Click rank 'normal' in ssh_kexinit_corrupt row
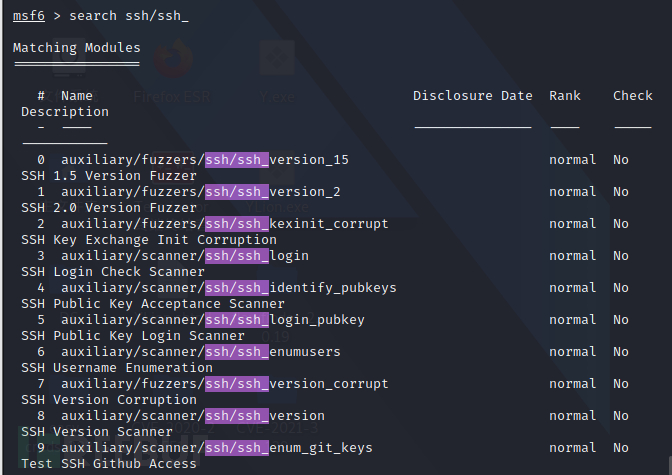This screenshot has height=475, width=672. (573, 224)
